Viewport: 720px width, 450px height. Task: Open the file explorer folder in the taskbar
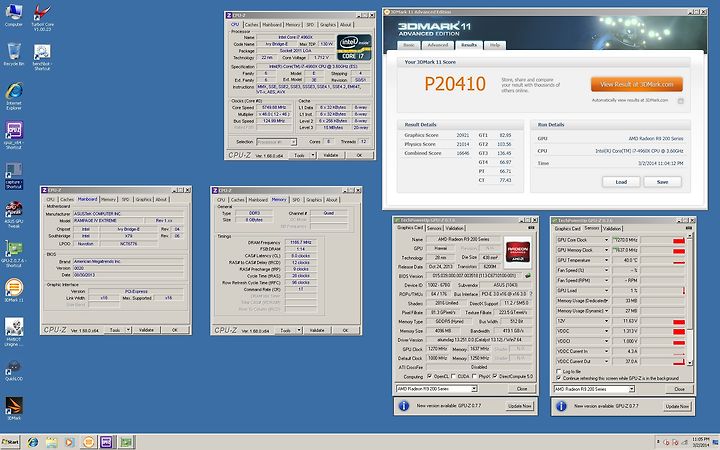(x=51, y=442)
